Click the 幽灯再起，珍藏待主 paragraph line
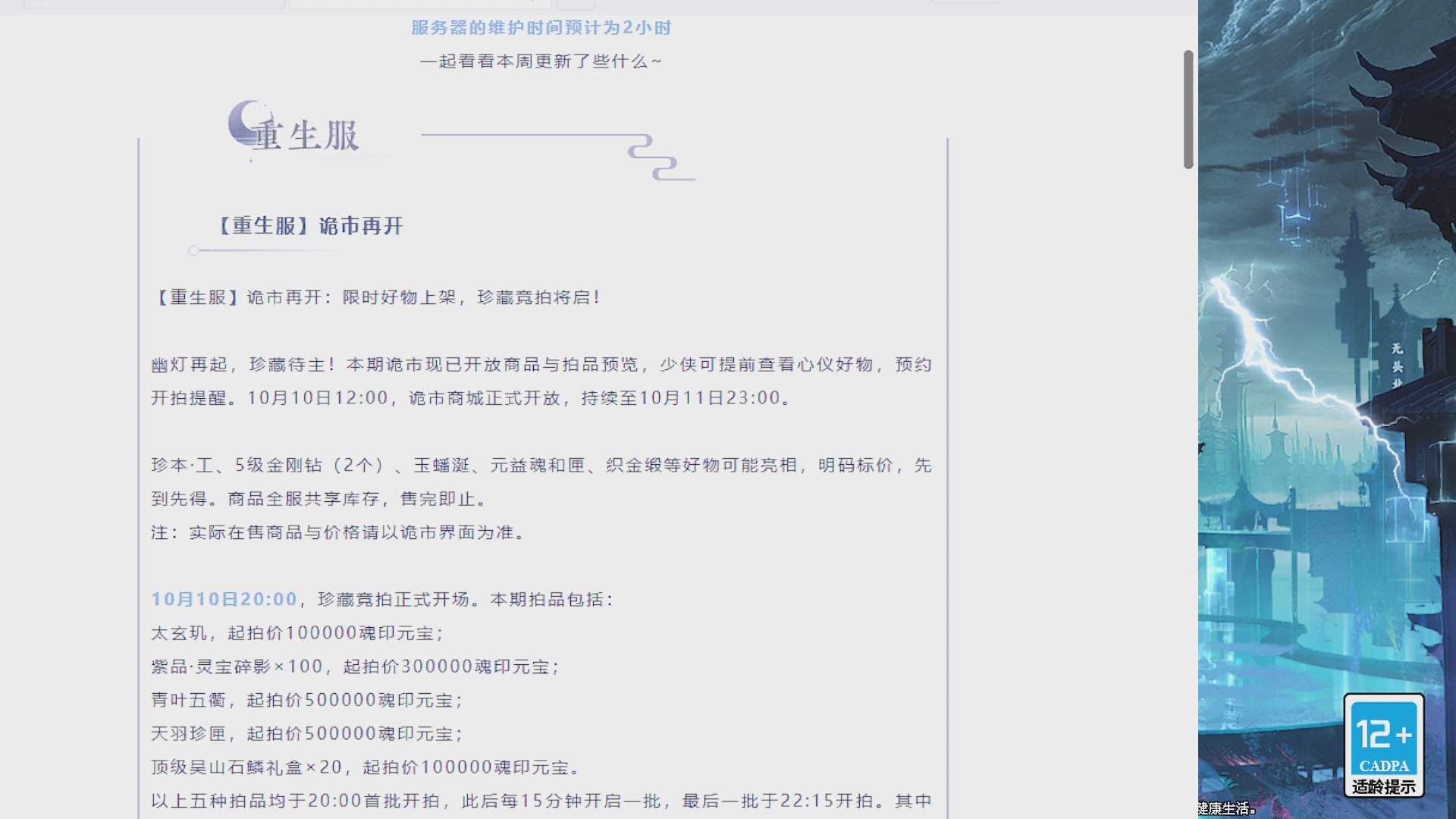 (x=541, y=365)
